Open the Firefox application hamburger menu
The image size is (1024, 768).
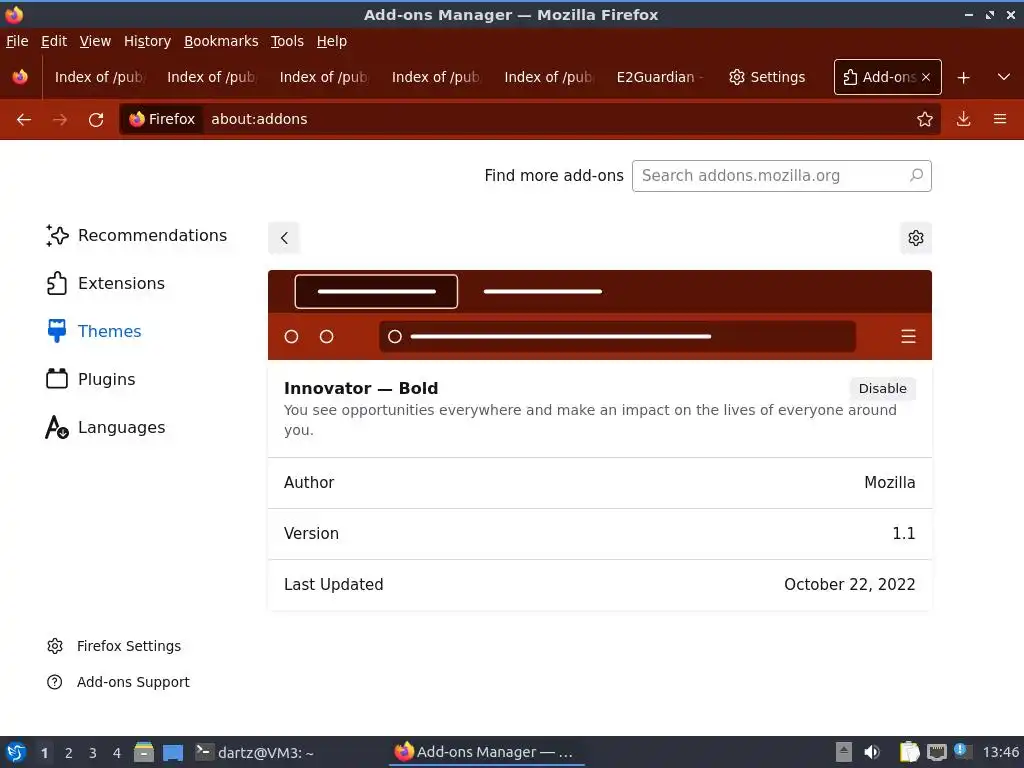tap(1000, 119)
